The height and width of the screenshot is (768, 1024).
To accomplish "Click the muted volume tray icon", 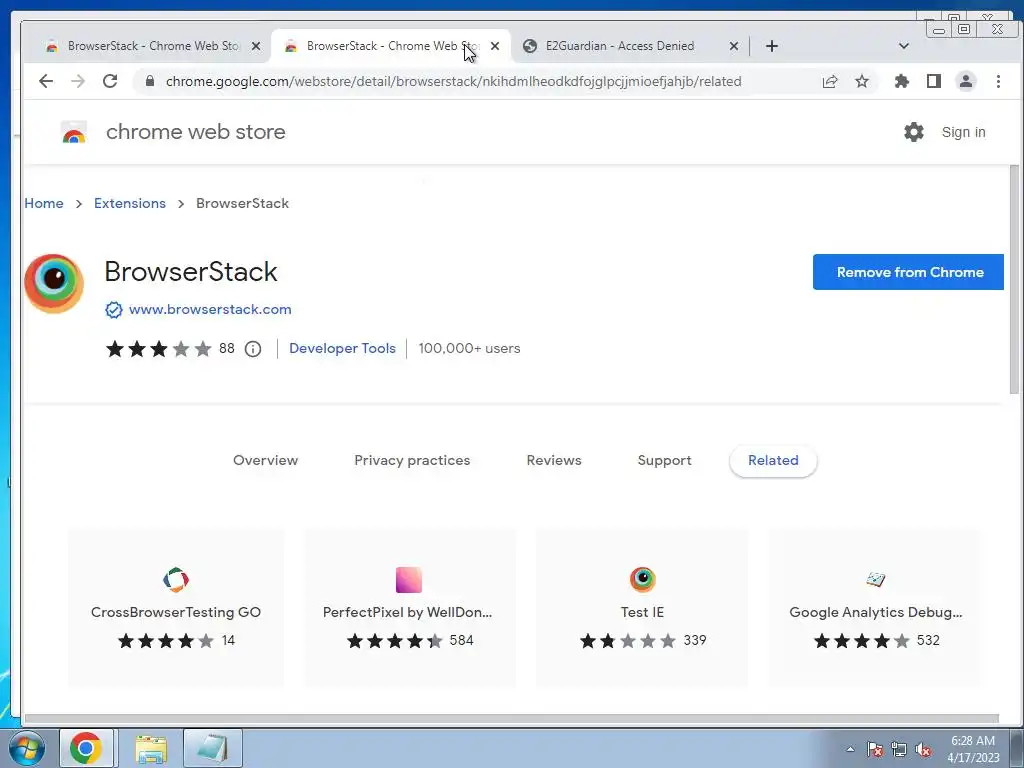I will point(923,750).
